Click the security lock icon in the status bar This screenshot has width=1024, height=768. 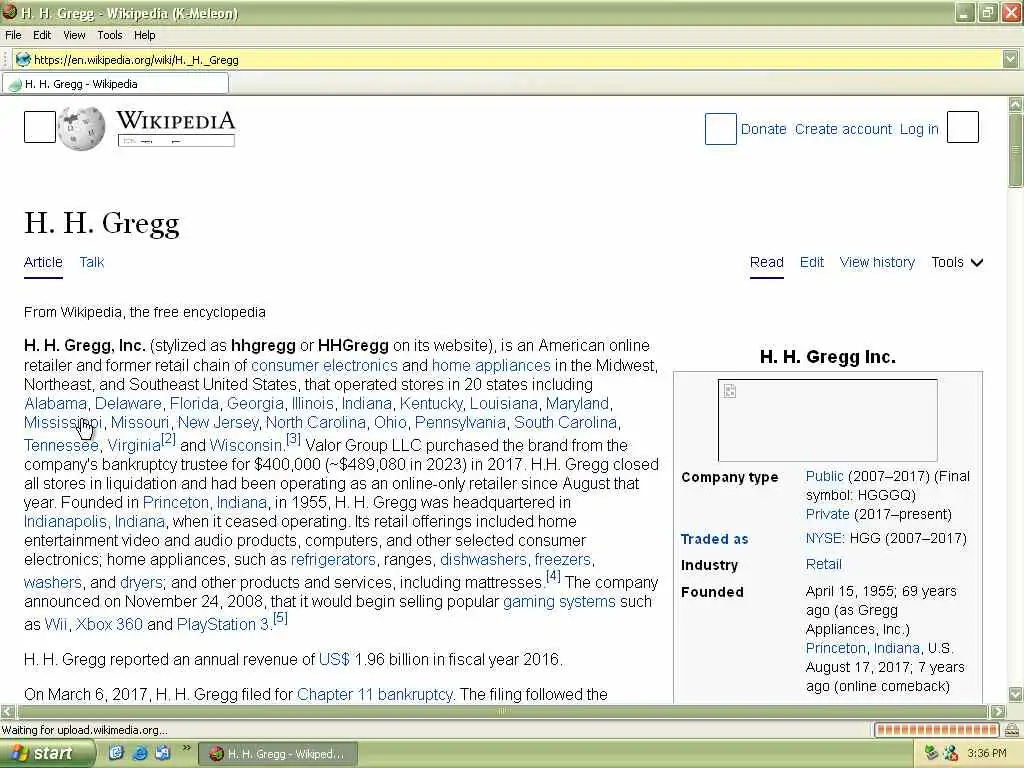click(x=1012, y=729)
